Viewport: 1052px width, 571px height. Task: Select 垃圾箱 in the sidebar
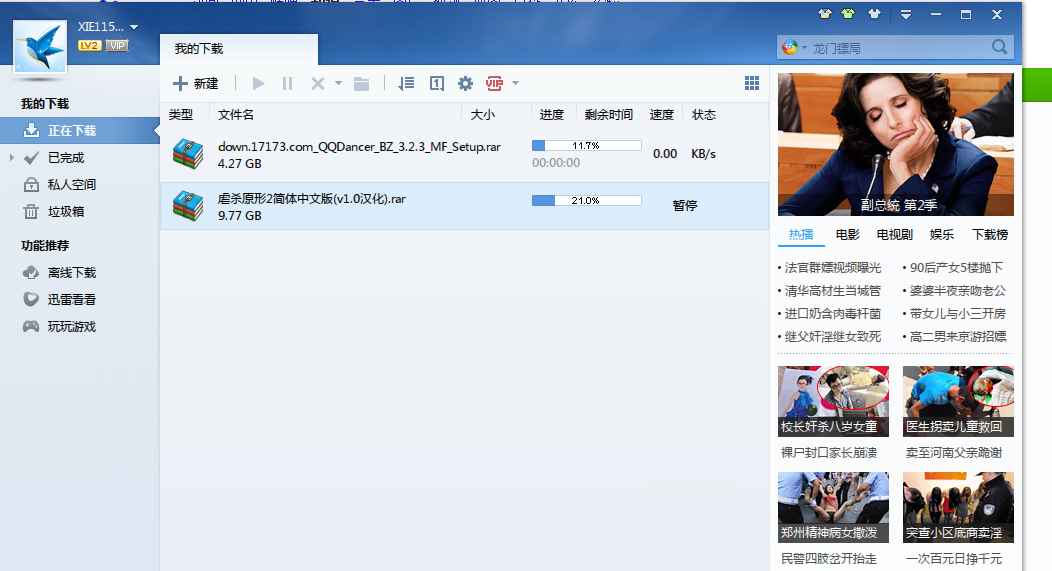click(x=65, y=211)
